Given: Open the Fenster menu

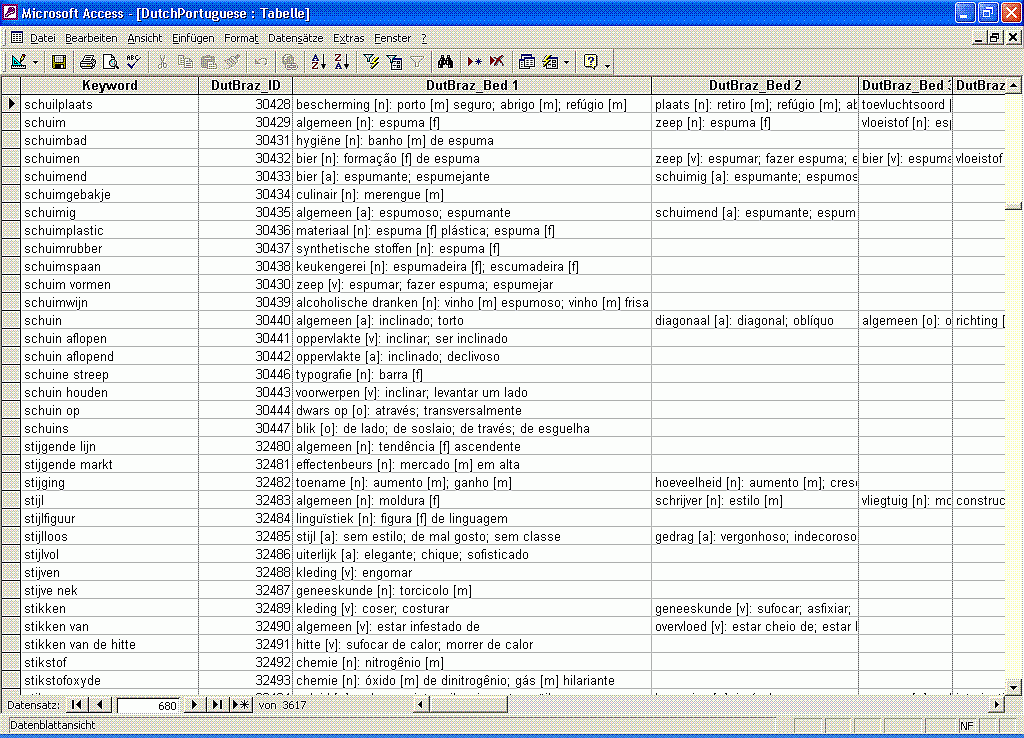Looking at the screenshot, I should 392,38.
